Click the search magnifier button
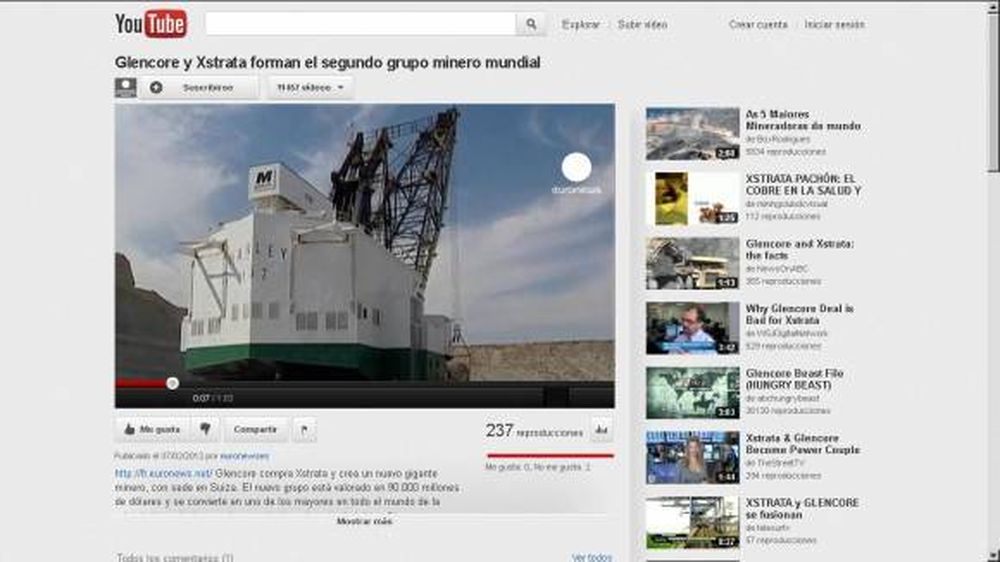Viewport: 1000px width, 562px height. [x=531, y=24]
